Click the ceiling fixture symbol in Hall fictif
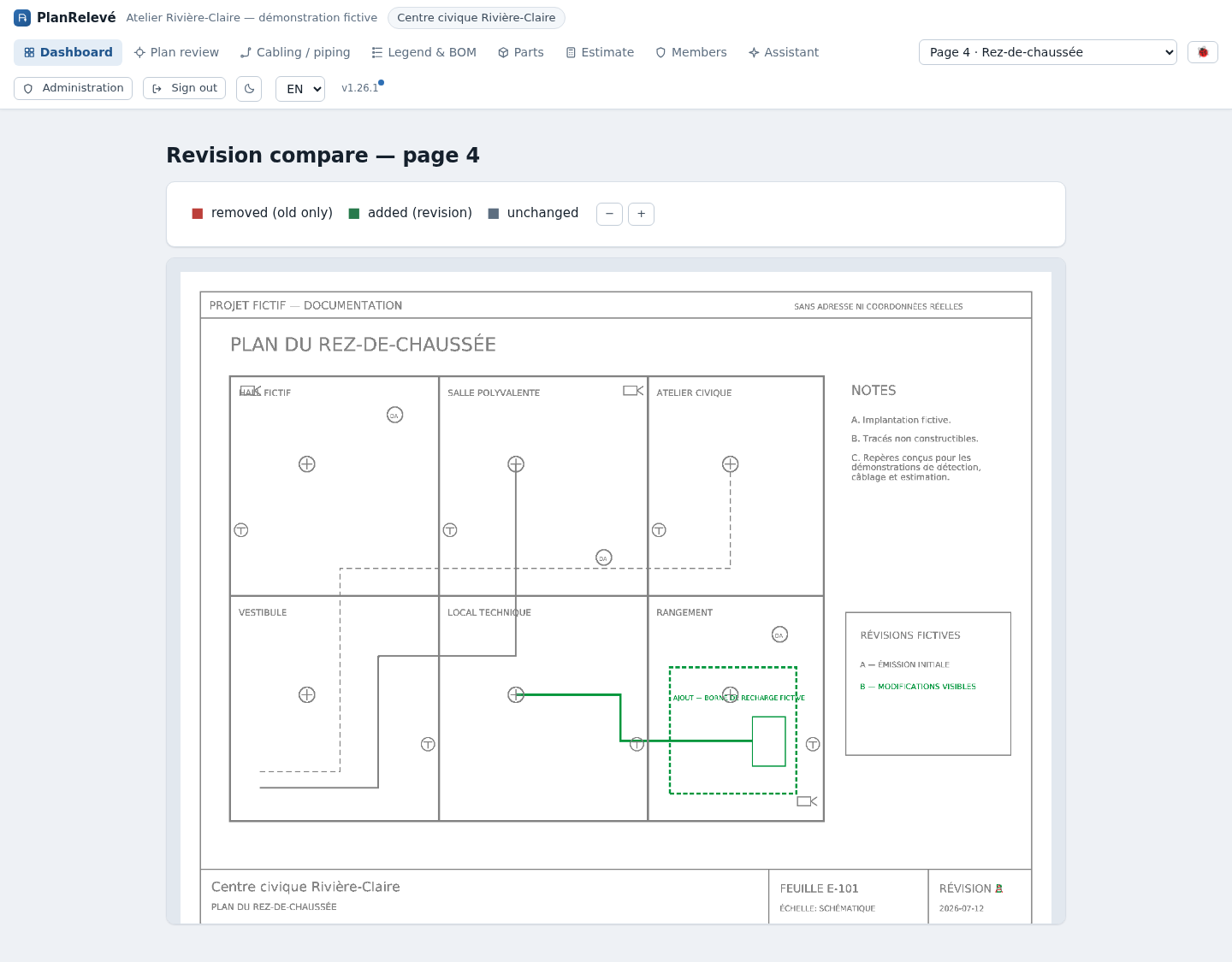Screen dimensions: 1232x962 307,464
